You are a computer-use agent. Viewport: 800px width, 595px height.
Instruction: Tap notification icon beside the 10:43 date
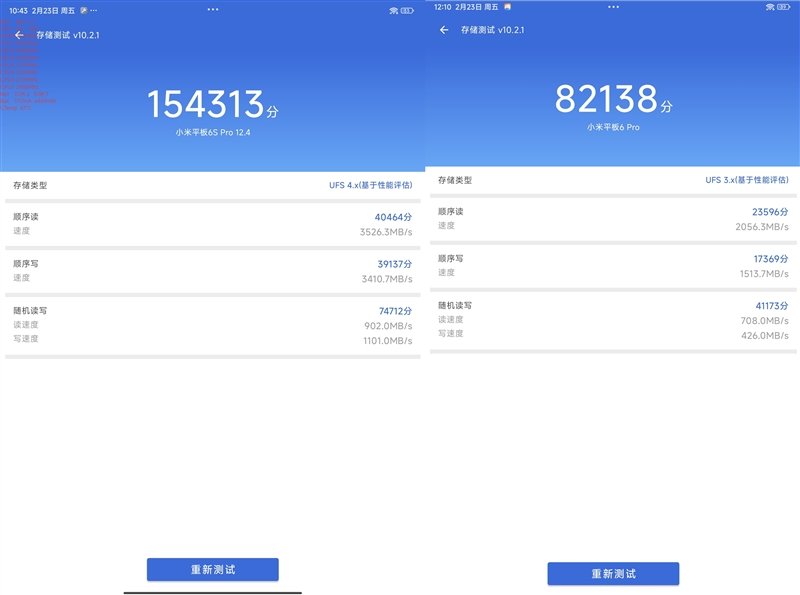(86, 10)
